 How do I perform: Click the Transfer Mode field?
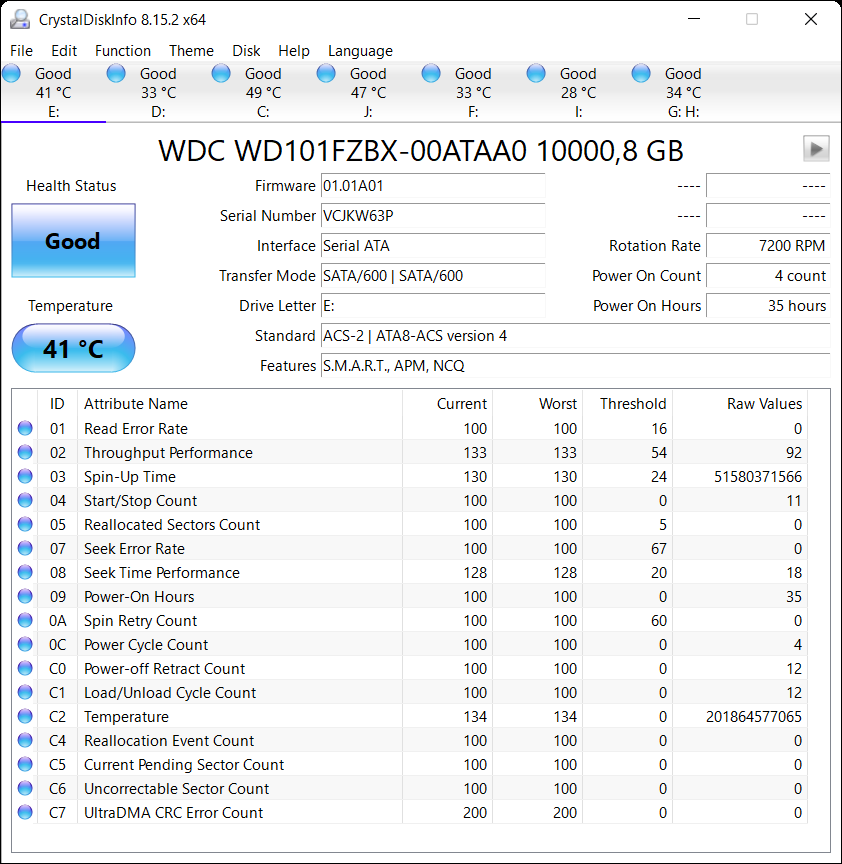(433, 276)
